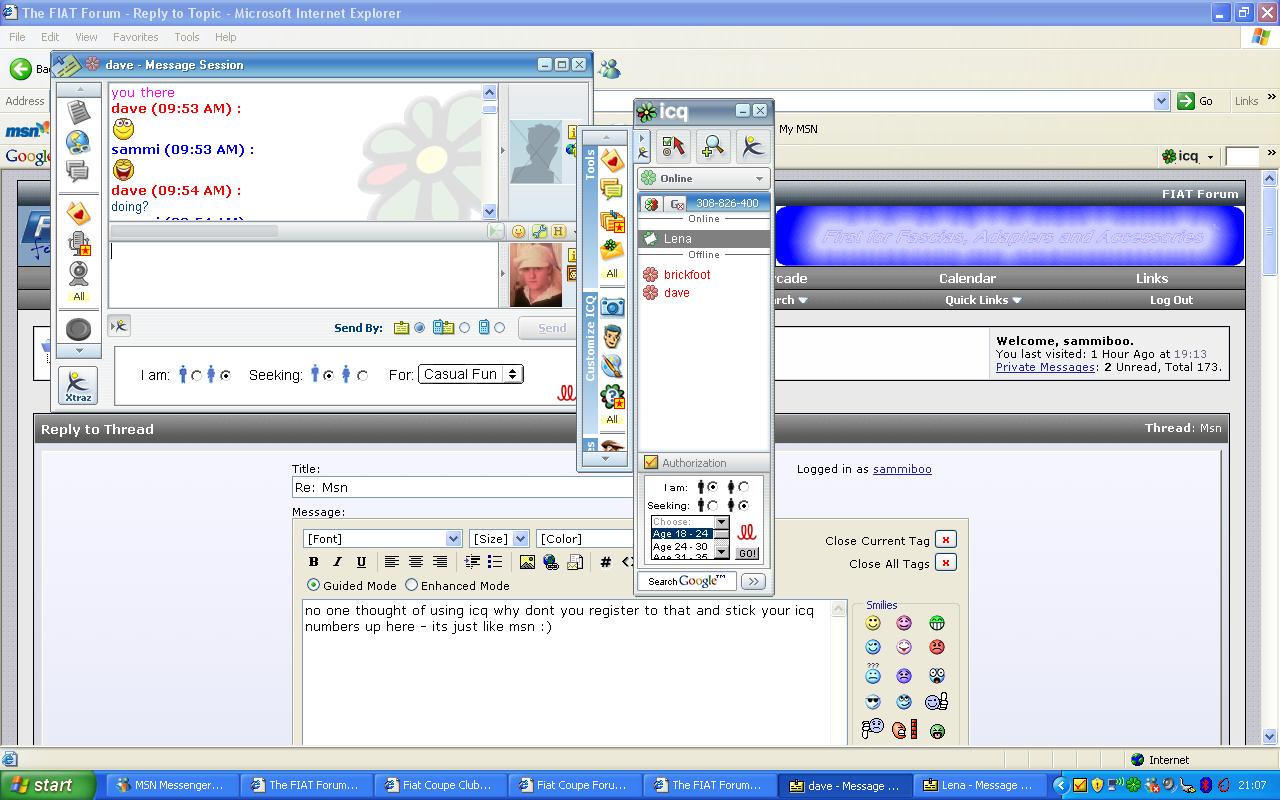The image size is (1280, 800).
Task: Open the Casual Fun dropdown
Action: point(470,374)
